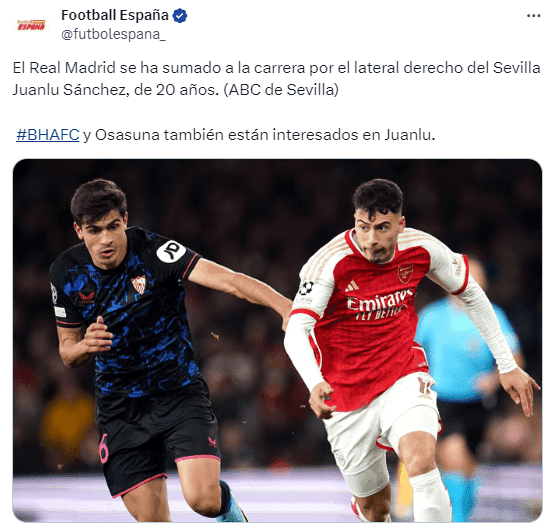555x531 pixels.
Task: Click the Sevilla player's face in photo
Action: 104,241
